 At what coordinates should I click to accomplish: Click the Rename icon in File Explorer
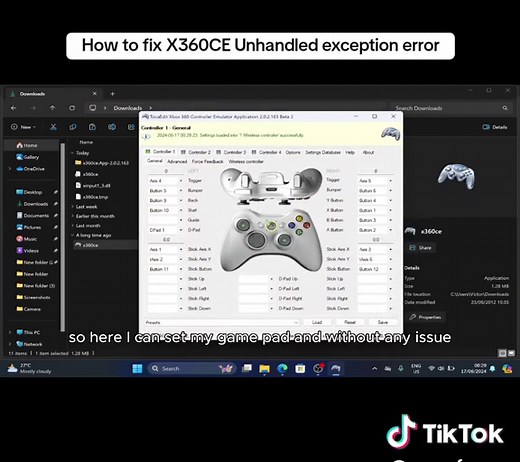click(x=112, y=127)
